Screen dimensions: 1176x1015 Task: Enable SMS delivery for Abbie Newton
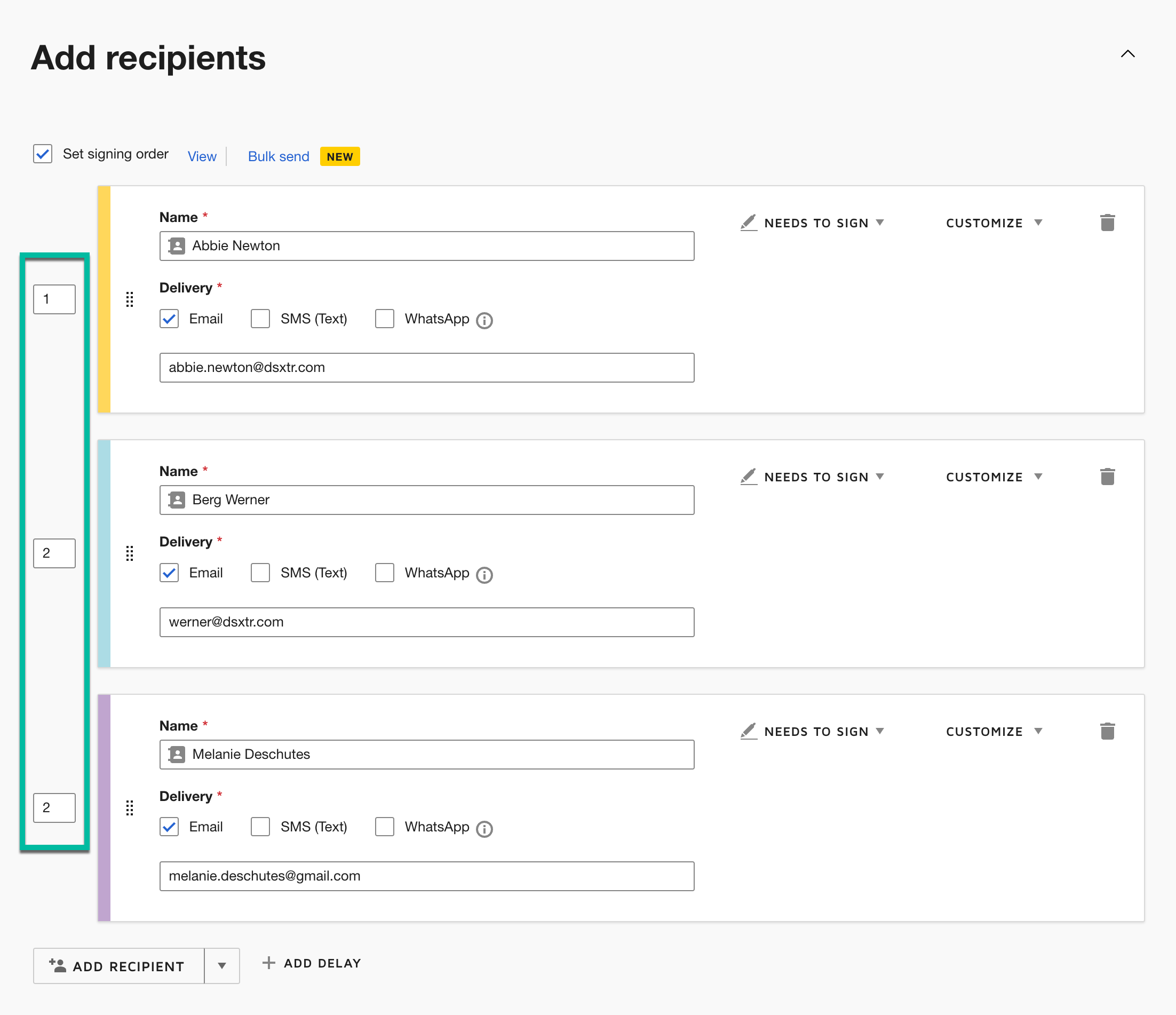[x=260, y=319]
